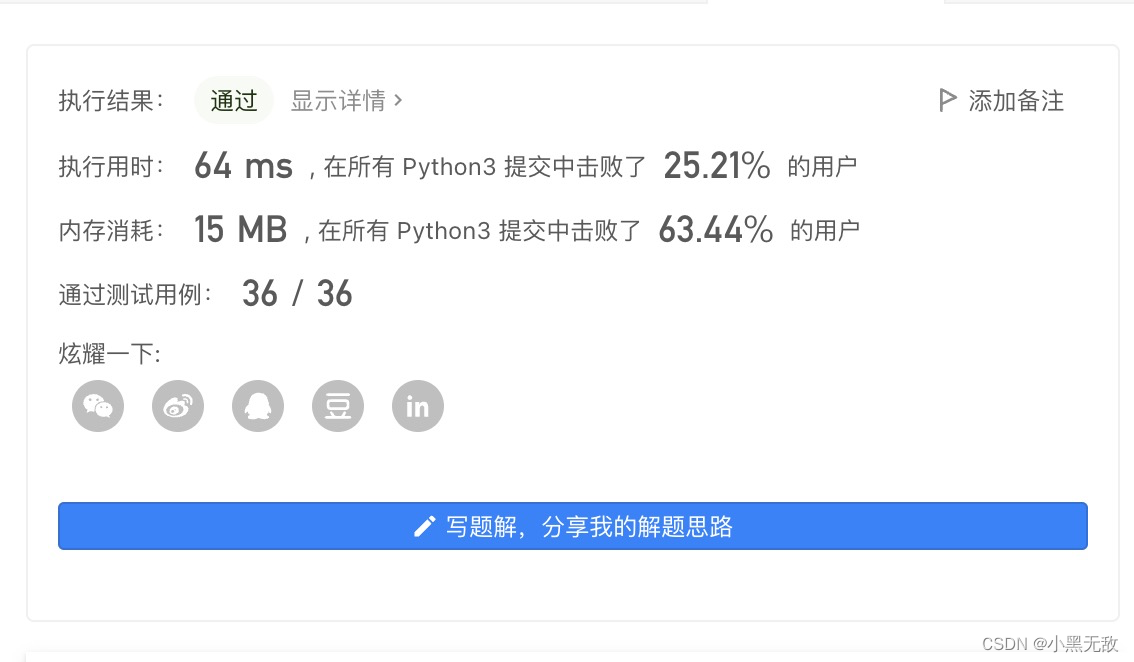Screen dimensions: 1134x662
Task: Expand 显示详情 using its chevron arrow
Action: coord(399,100)
